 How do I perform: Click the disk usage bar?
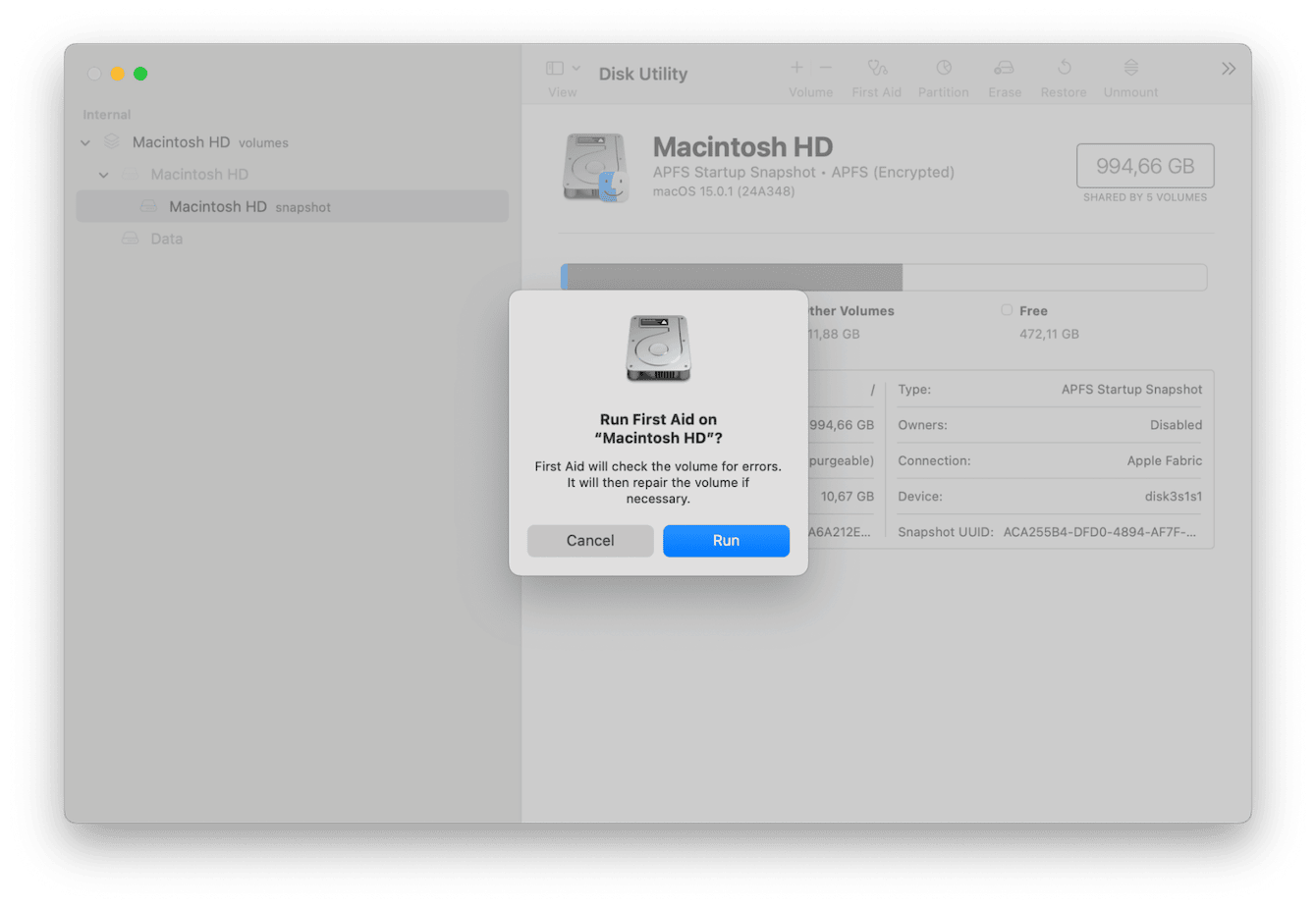pyautogui.click(x=884, y=277)
